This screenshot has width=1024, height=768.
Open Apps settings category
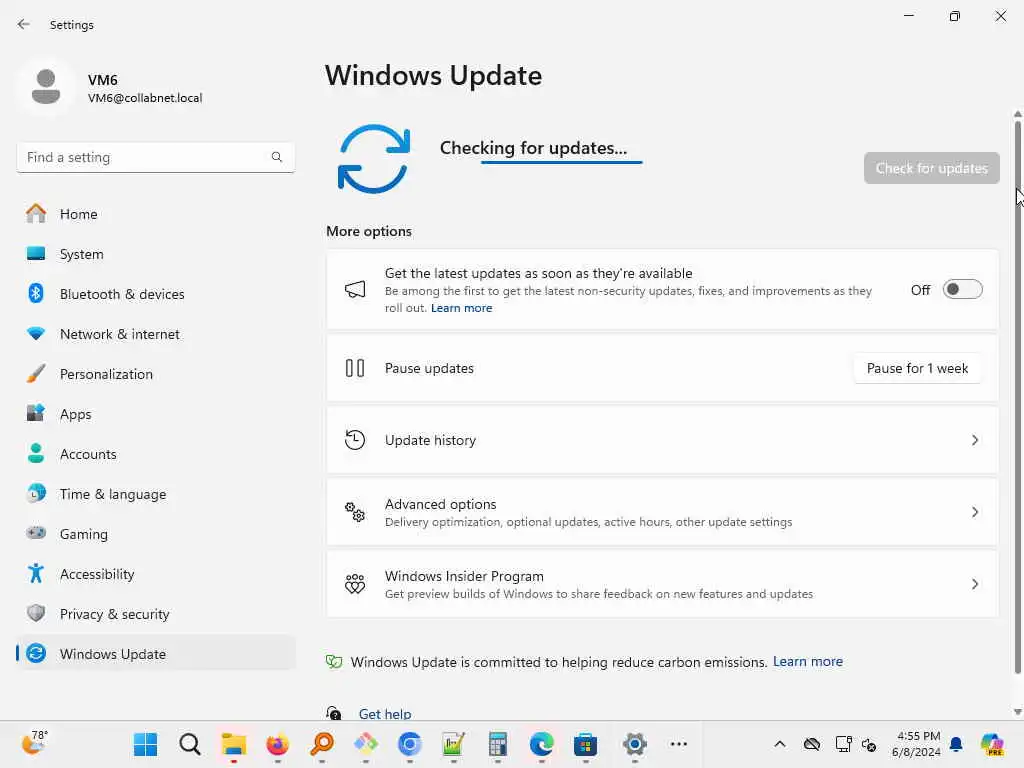click(156, 414)
